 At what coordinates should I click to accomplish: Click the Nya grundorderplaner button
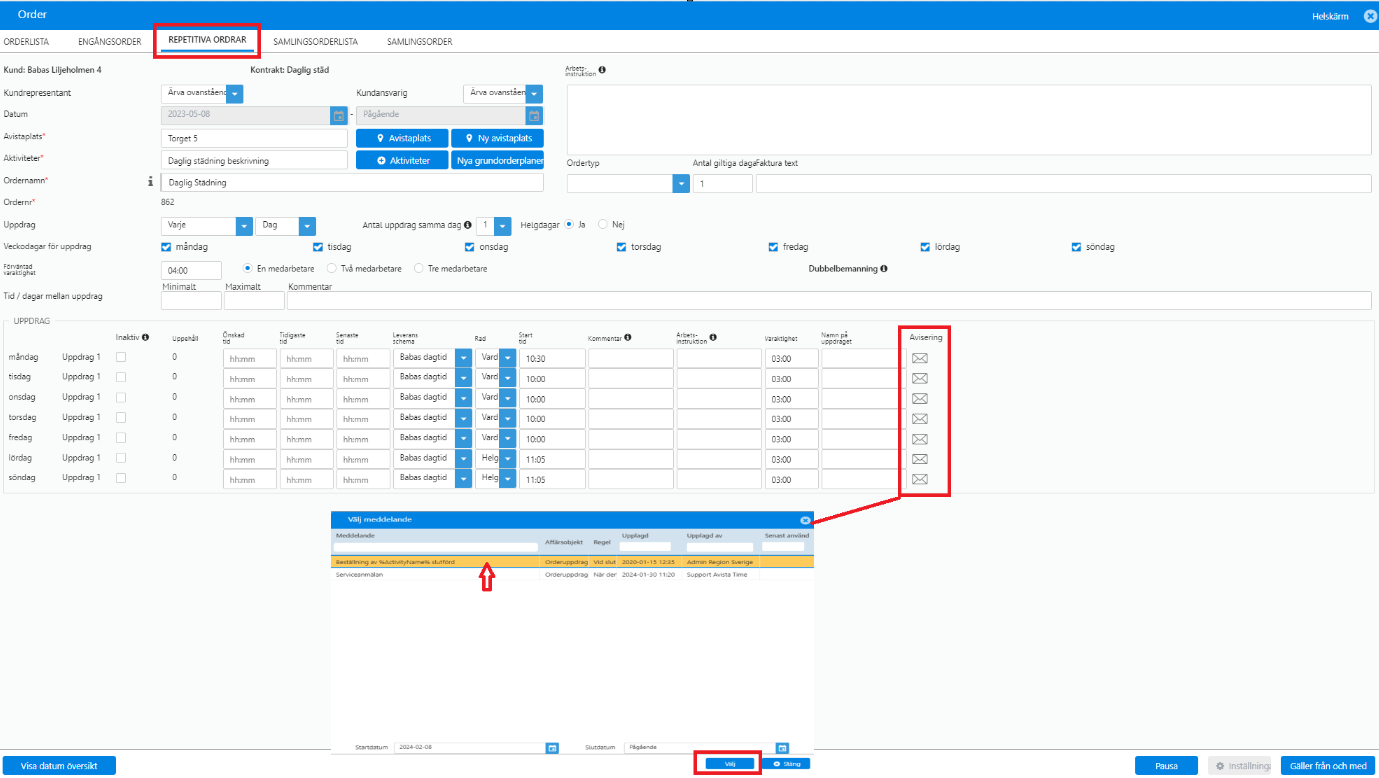(497, 160)
